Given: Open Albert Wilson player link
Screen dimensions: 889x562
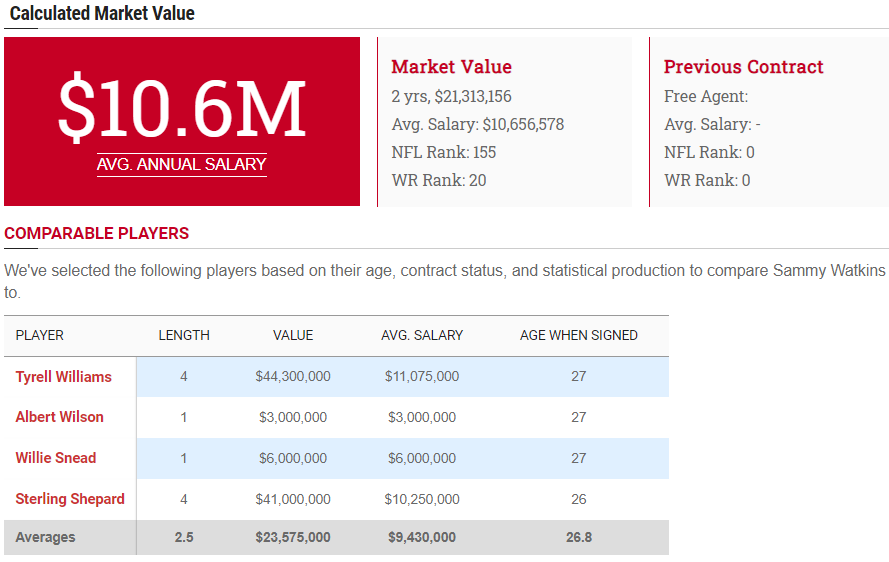Looking at the screenshot, I should point(60,417).
